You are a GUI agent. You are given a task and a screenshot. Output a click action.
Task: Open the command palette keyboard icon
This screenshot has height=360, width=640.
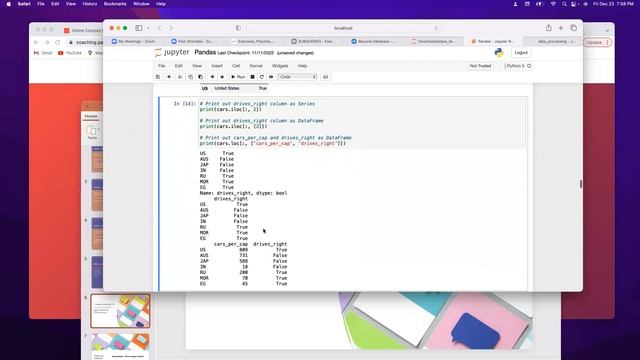pos(325,77)
